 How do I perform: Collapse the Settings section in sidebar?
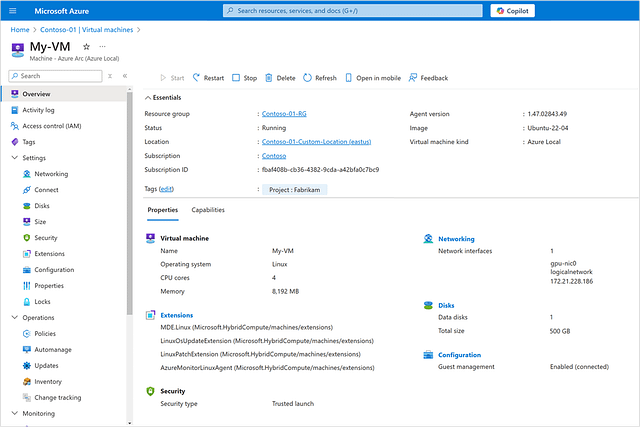point(13,157)
